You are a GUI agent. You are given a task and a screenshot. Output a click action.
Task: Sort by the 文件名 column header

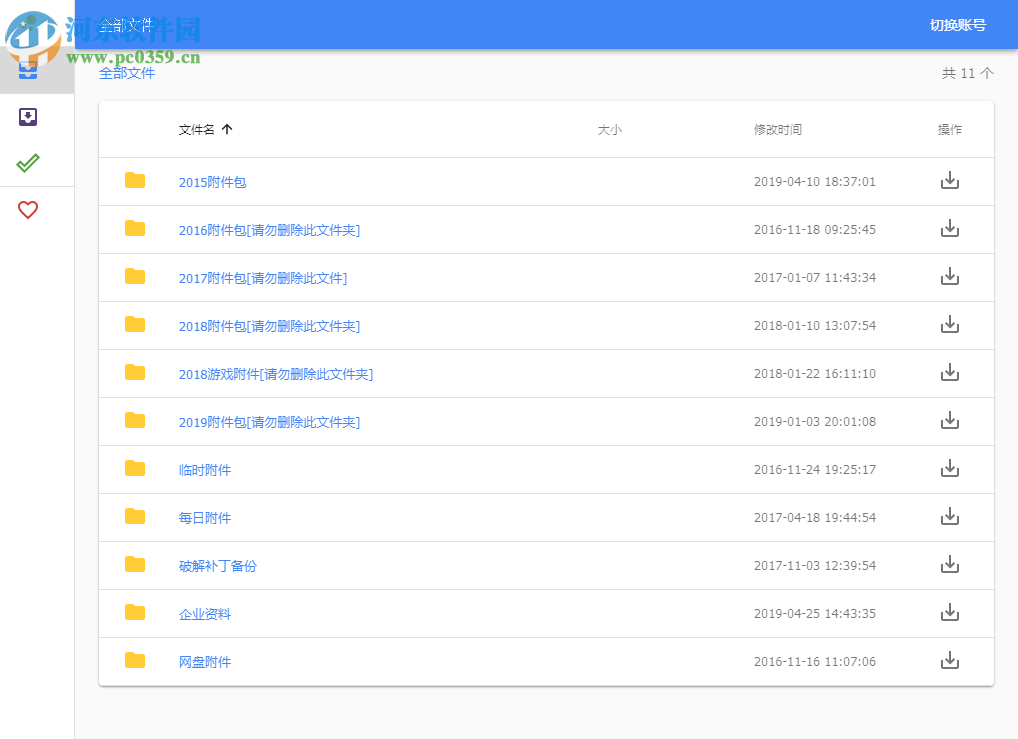click(x=195, y=129)
